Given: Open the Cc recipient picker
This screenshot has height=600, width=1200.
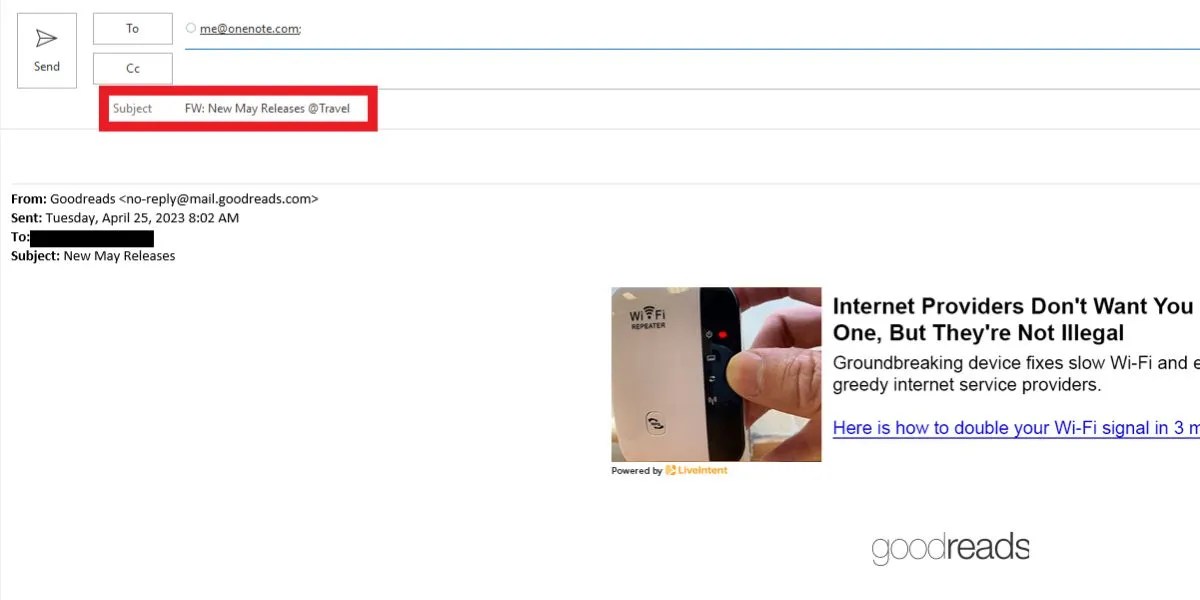Looking at the screenshot, I should (x=132, y=68).
